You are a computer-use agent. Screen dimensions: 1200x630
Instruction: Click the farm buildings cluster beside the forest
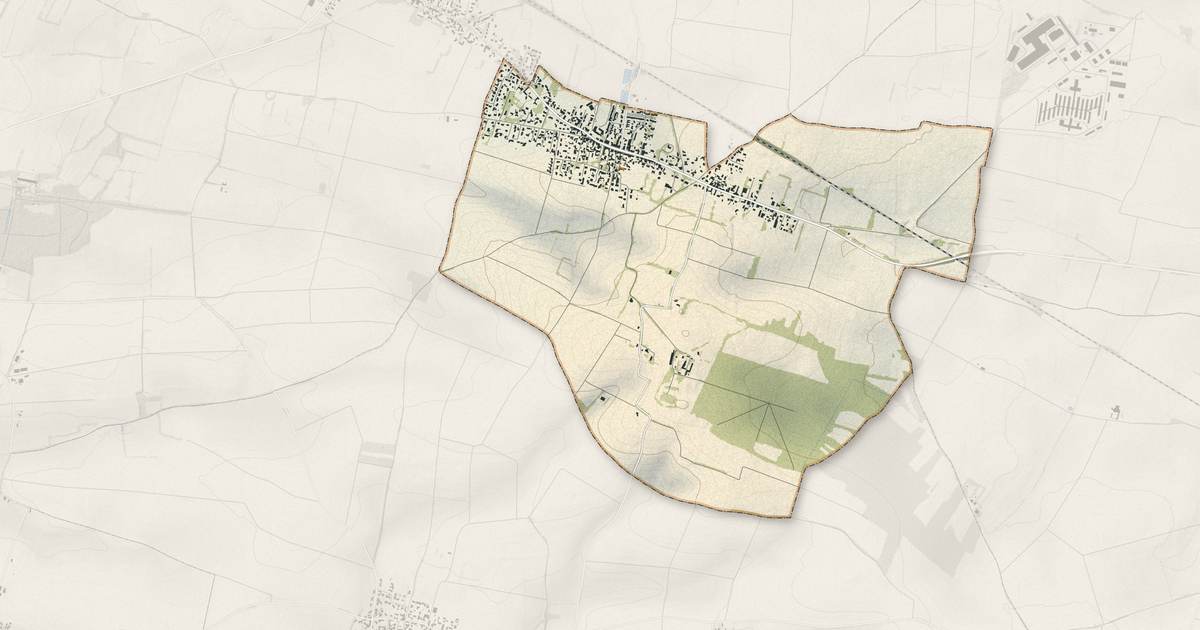[x=683, y=363]
